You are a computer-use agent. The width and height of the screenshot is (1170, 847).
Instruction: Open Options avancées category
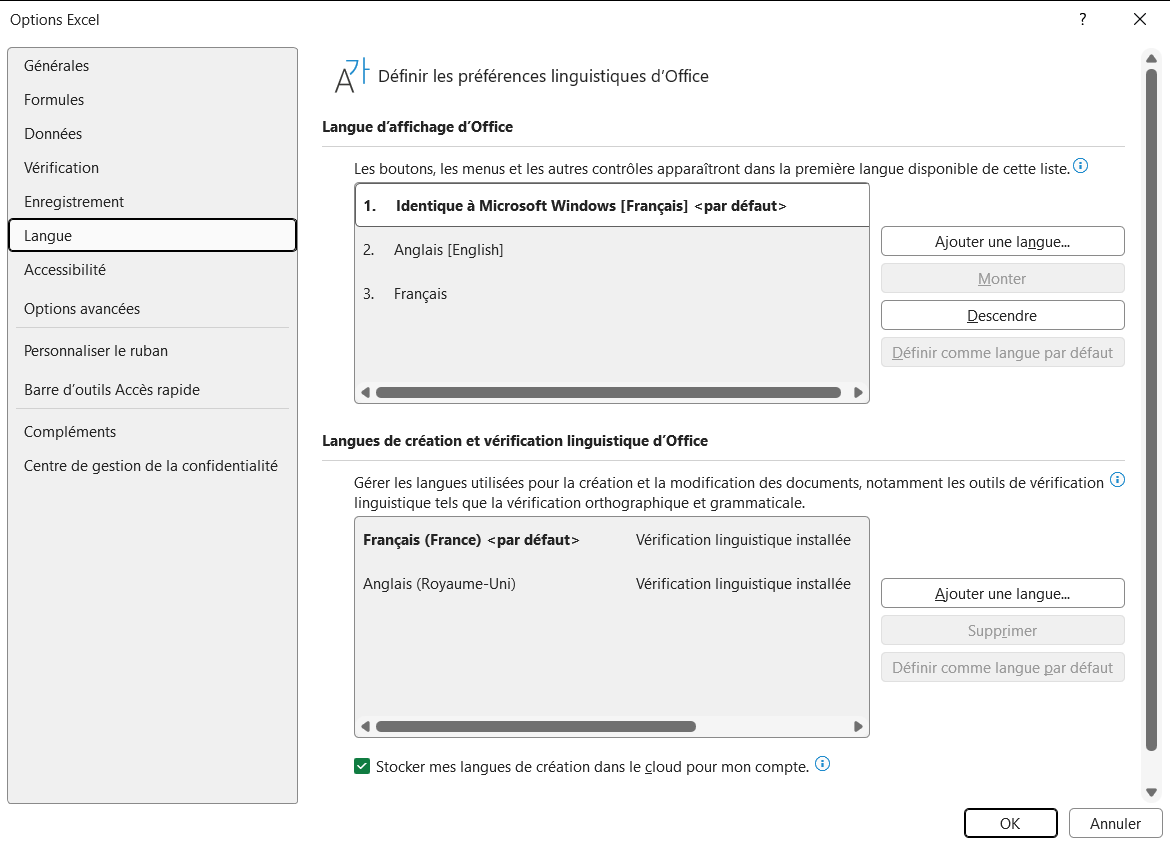click(x=152, y=309)
